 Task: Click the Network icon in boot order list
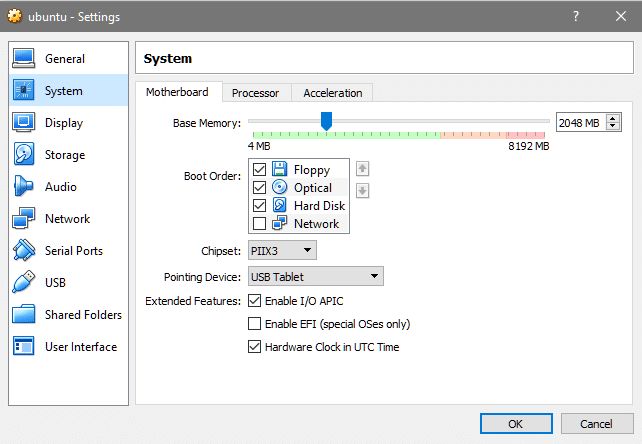pyautogui.click(x=279, y=223)
